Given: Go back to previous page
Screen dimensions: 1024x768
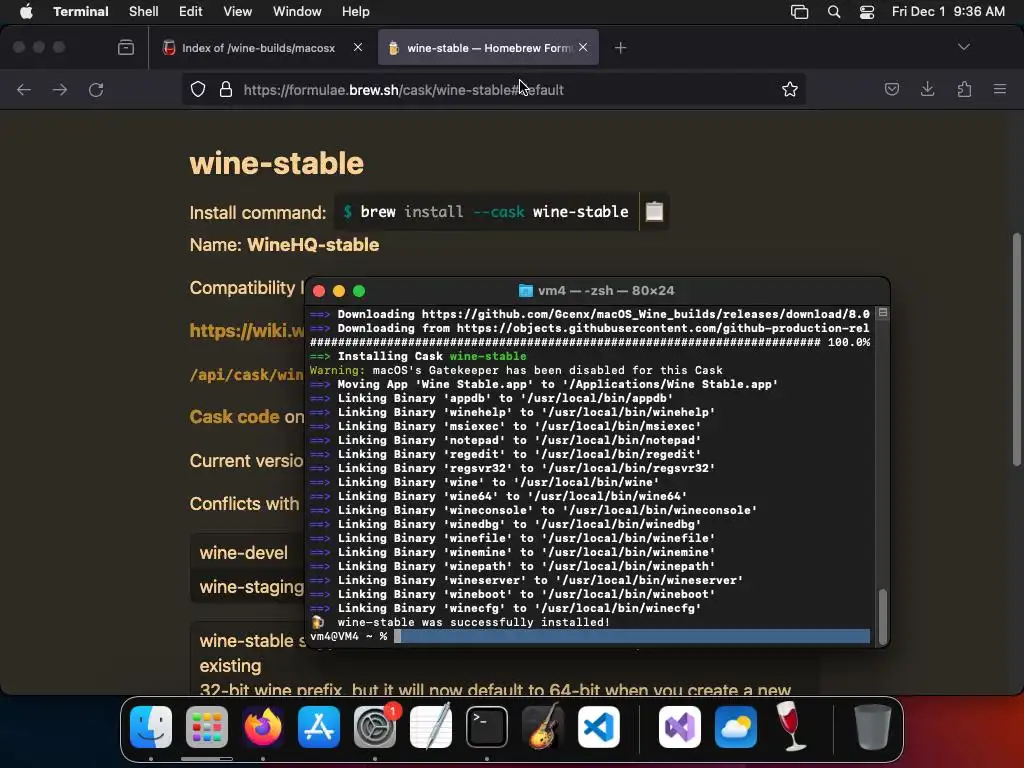Looking at the screenshot, I should pyautogui.click(x=24, y=89).
